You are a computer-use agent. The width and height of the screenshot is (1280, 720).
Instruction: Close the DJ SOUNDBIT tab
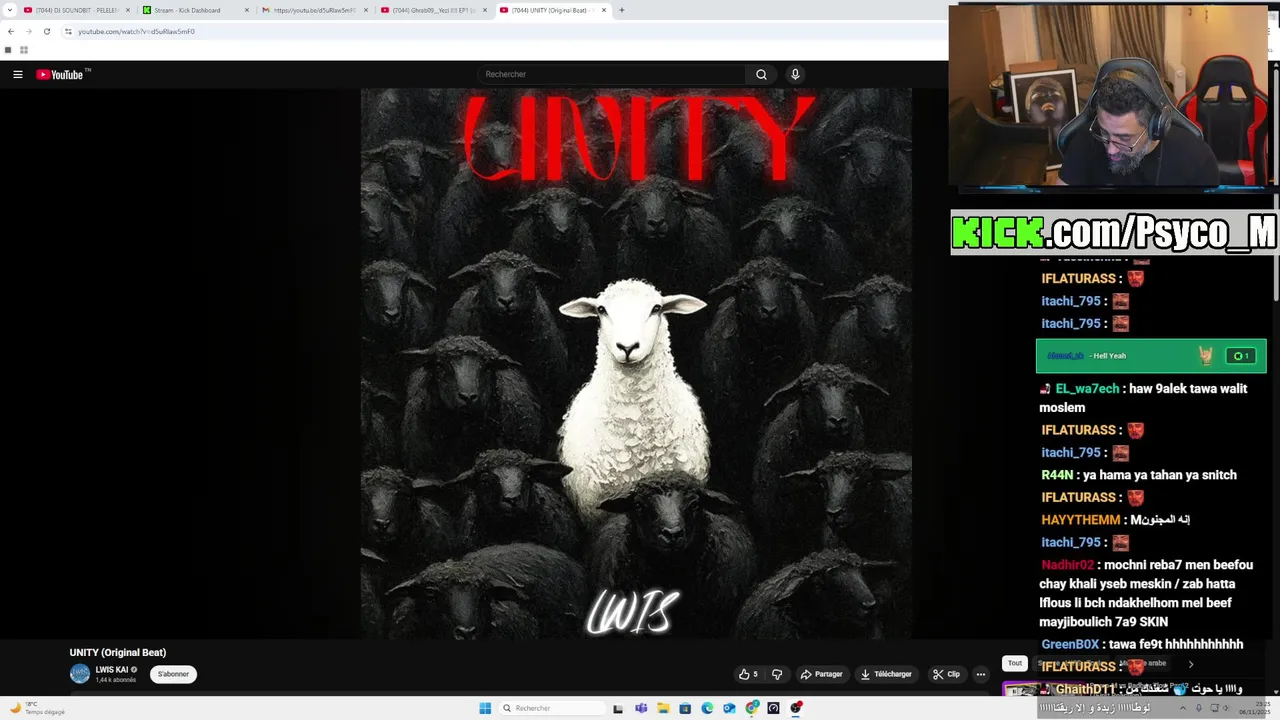point(128,10)
